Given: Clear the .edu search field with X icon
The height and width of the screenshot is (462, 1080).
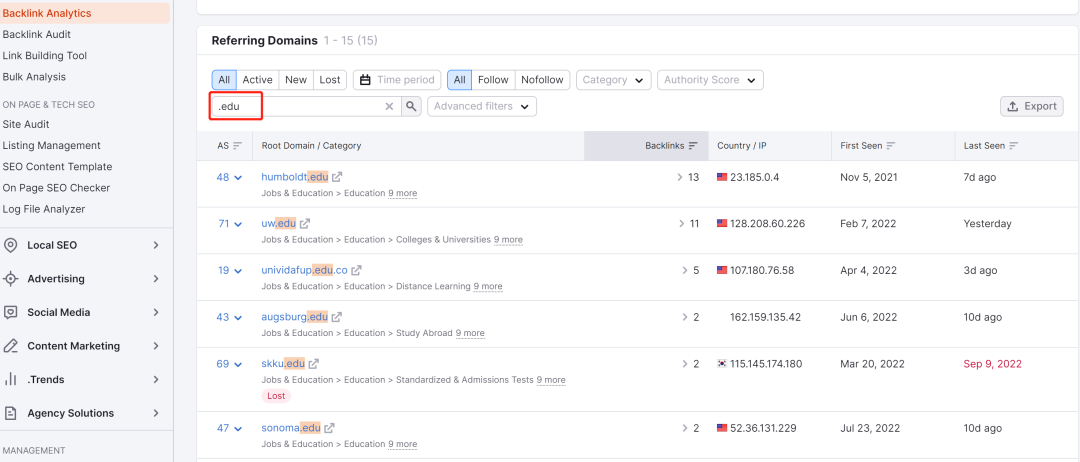Looking at the screenshot, I should [389, 106].
